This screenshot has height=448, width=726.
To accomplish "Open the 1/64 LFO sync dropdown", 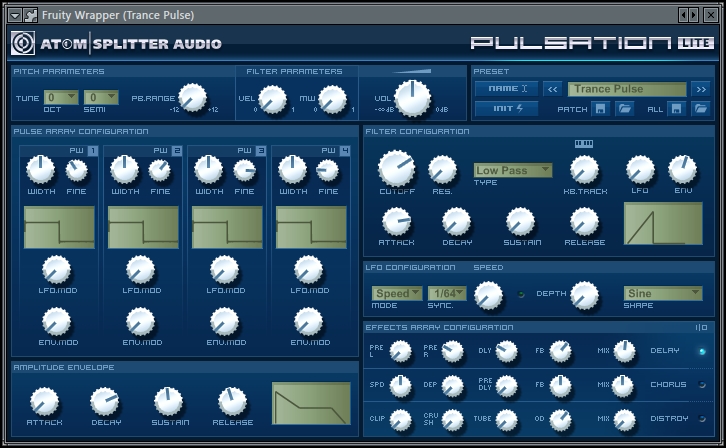I will pyautogui.click(x=447, y=293).
